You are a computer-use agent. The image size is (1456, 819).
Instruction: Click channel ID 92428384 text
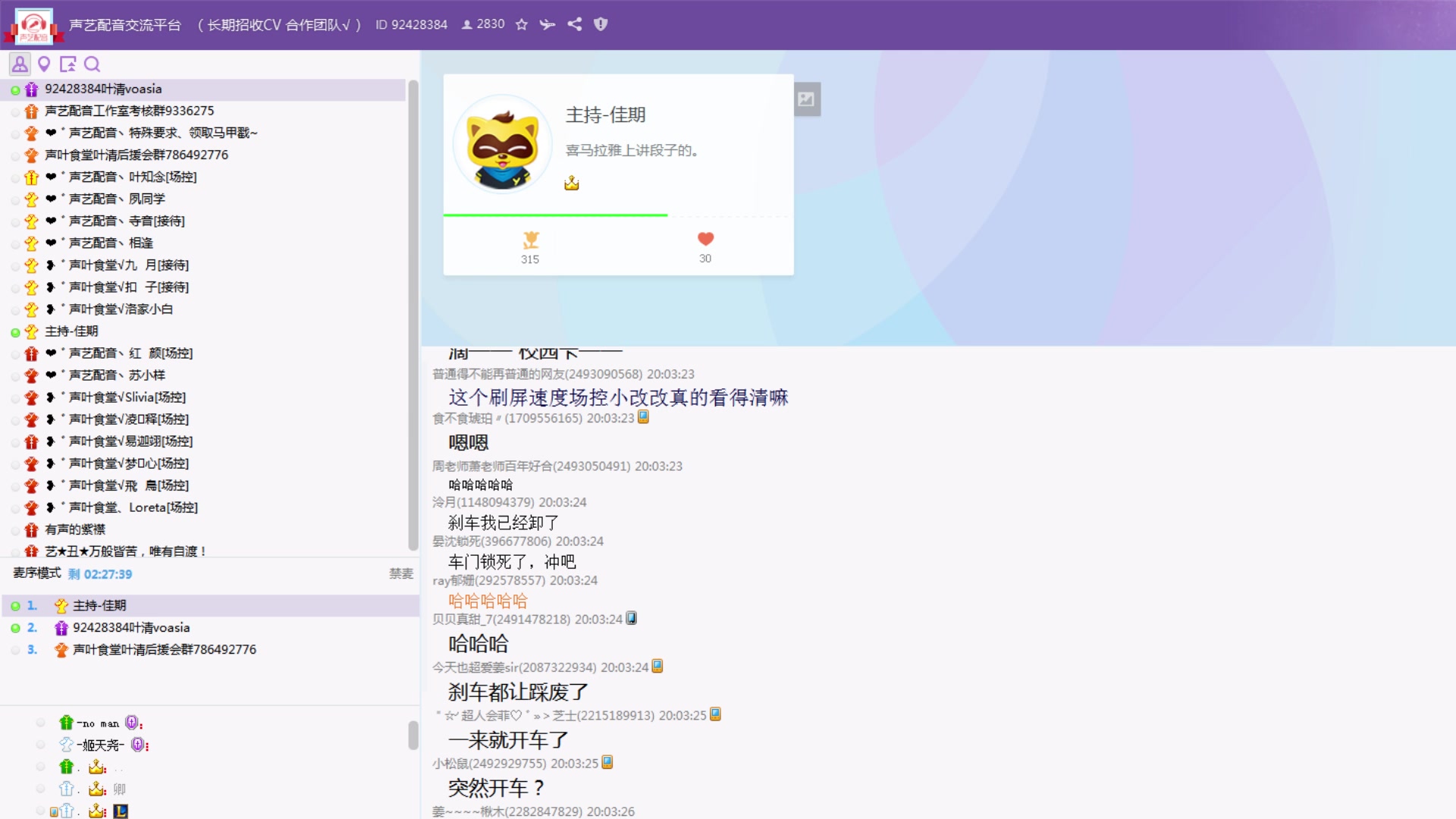(411, 24)
